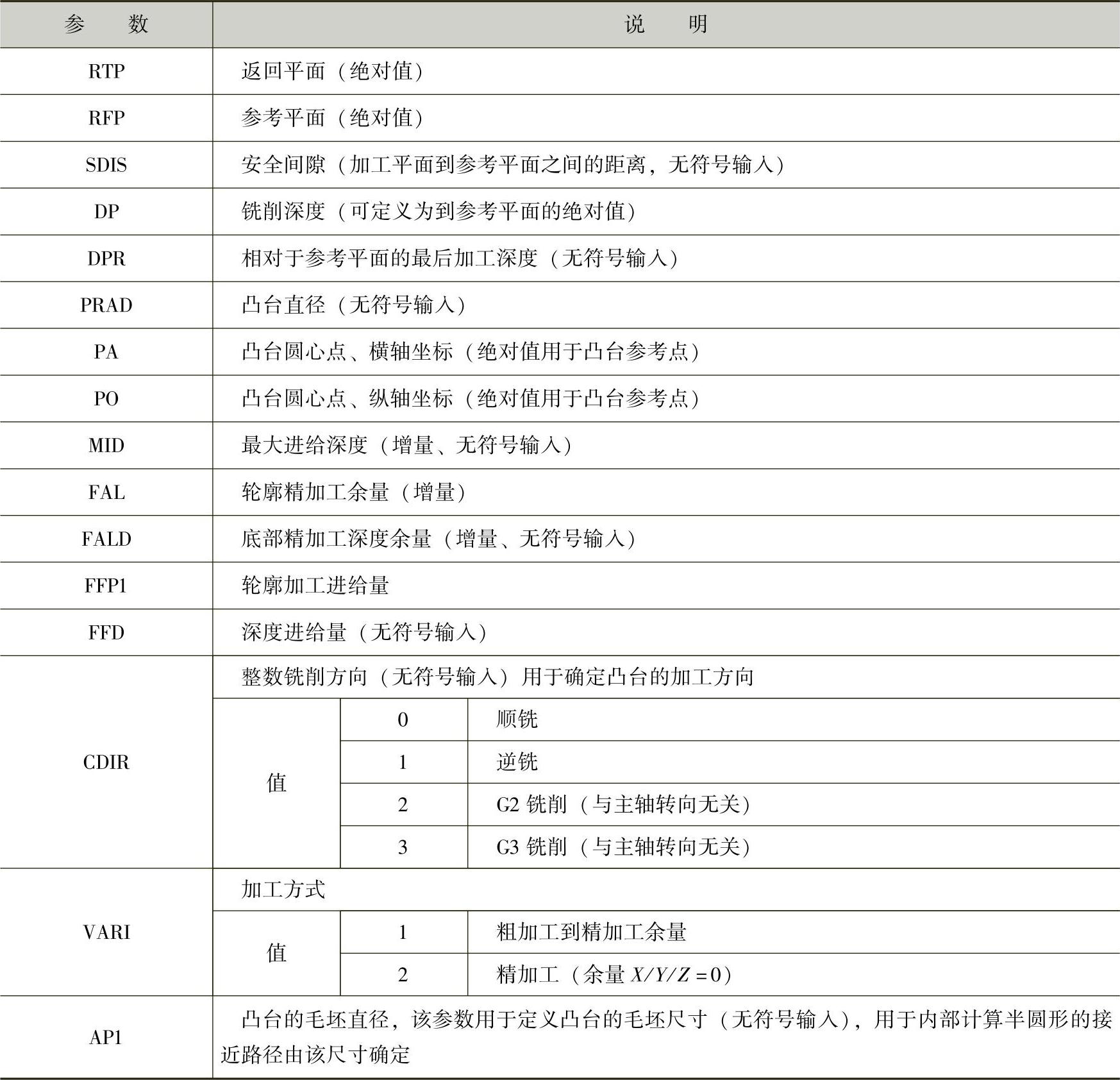
Task: Click the DPR parameter cell
Action: point(106,258)
